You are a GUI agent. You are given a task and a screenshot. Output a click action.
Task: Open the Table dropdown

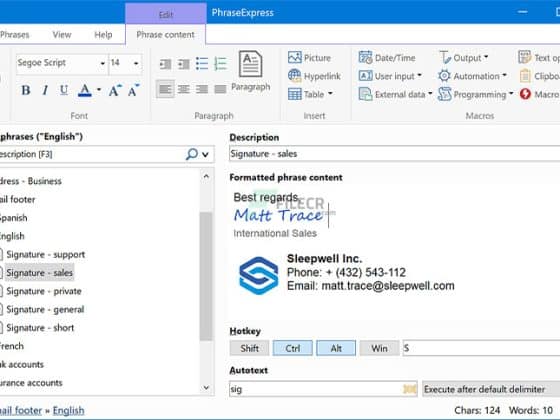(x=310, y=94)
